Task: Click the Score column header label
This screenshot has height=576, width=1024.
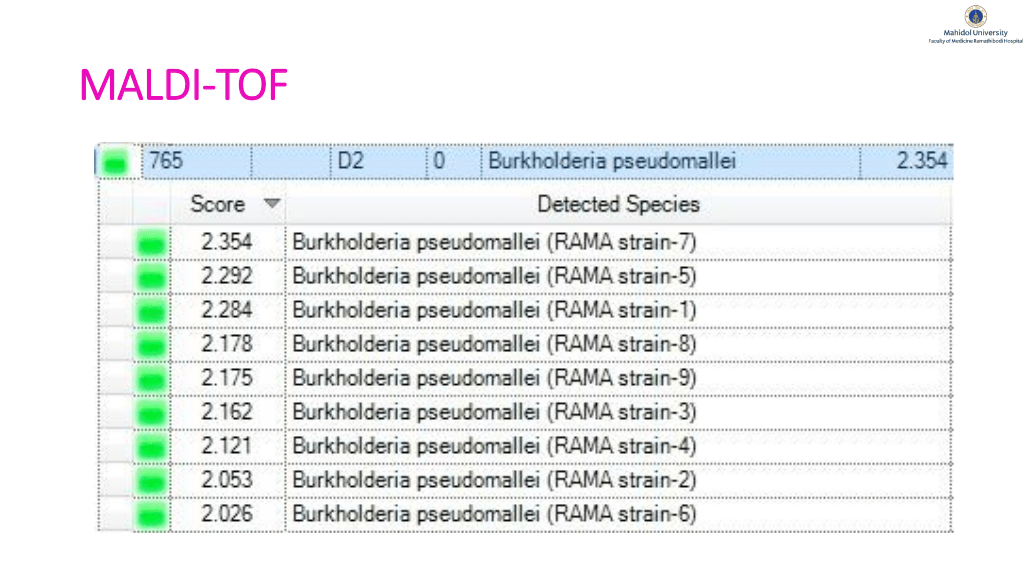Action: (x=217, y=205)
